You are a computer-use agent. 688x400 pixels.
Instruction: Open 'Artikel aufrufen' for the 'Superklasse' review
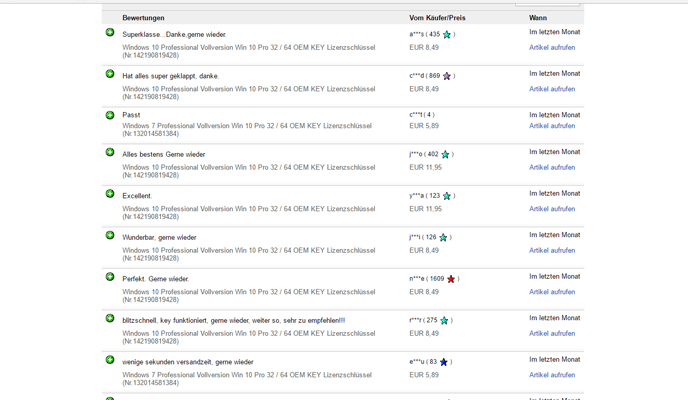coord(552,48)
